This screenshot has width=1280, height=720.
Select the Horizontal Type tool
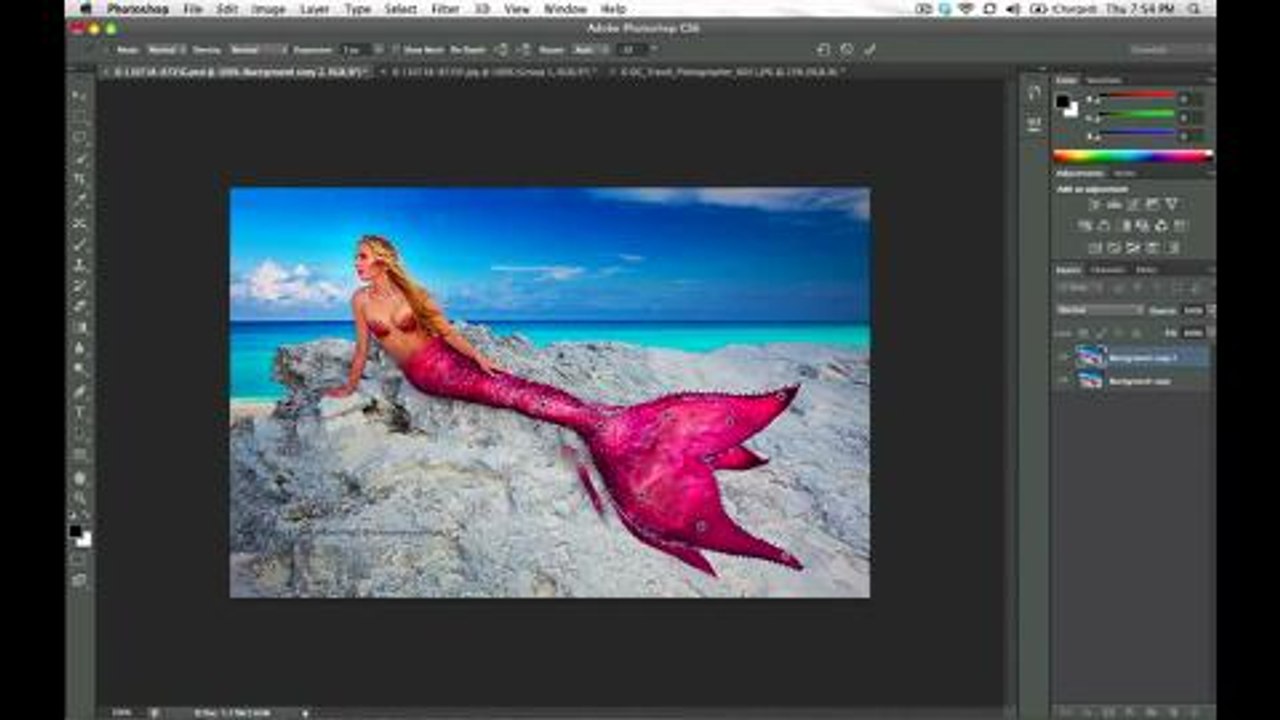[80, 411]
